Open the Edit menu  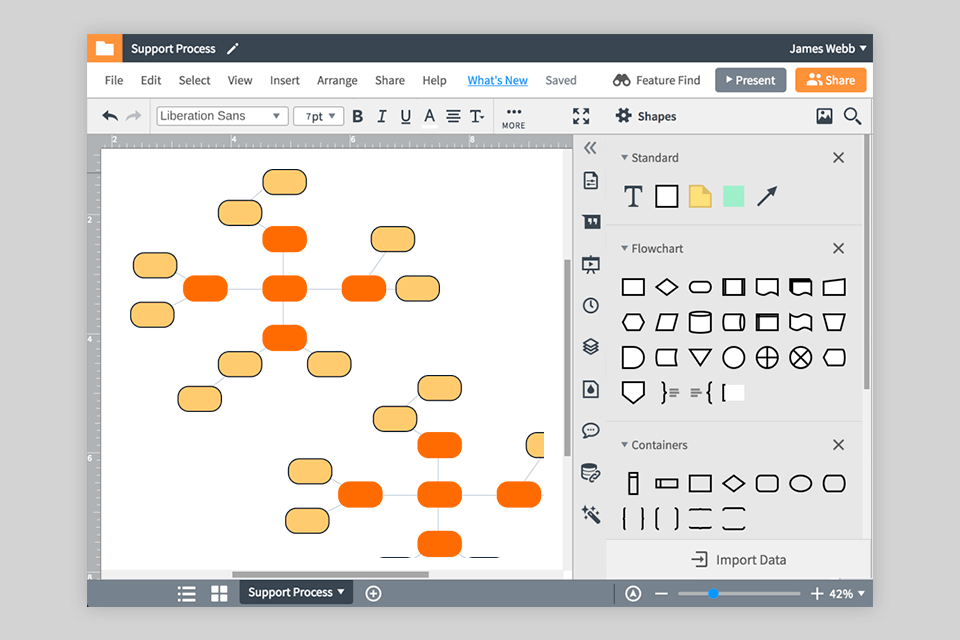(x=151, y=80)
